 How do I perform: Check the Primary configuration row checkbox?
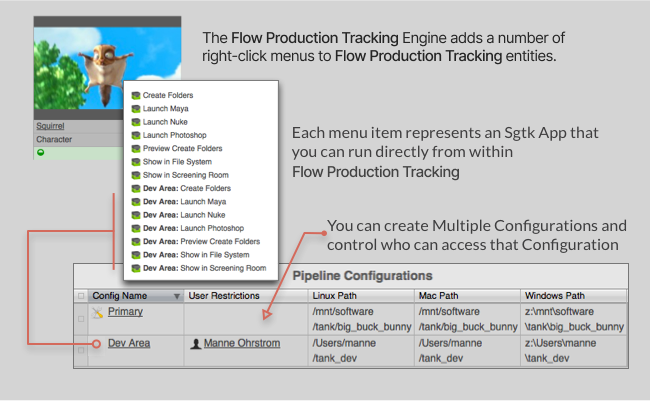[81, 319]
